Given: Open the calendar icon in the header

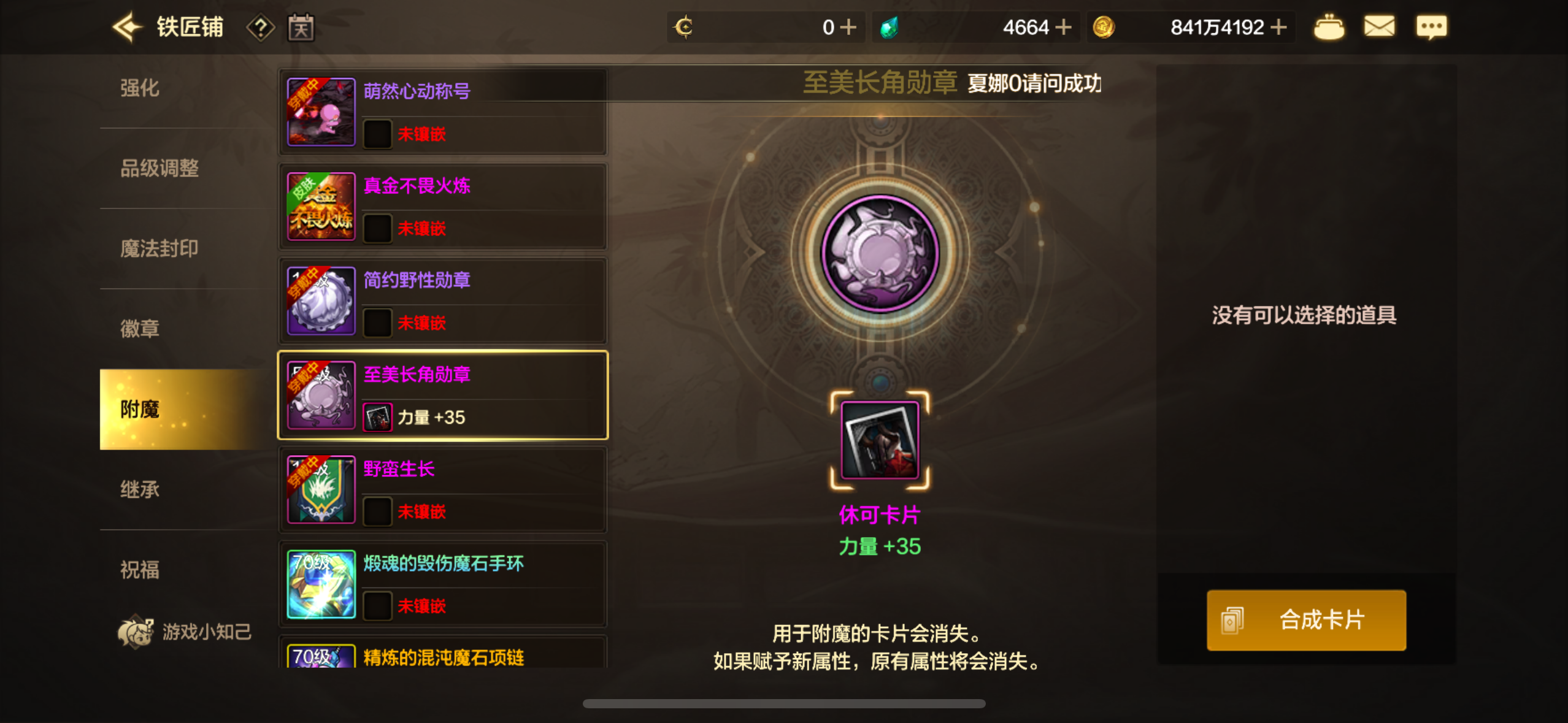Looking at the screenshot, I should point(301,28).
